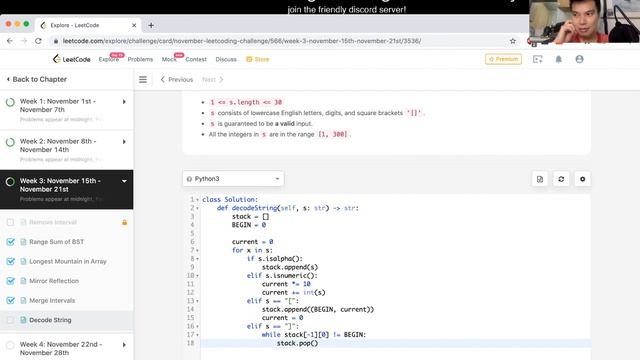Collapse Week 3: November 15th arrow
Viewport: 640px width, 360px height.
click(124, 181)
